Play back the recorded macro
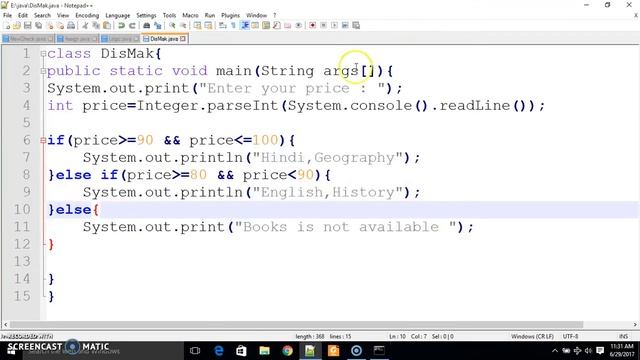Screen dimensions: 640x360 coord(334,25)
